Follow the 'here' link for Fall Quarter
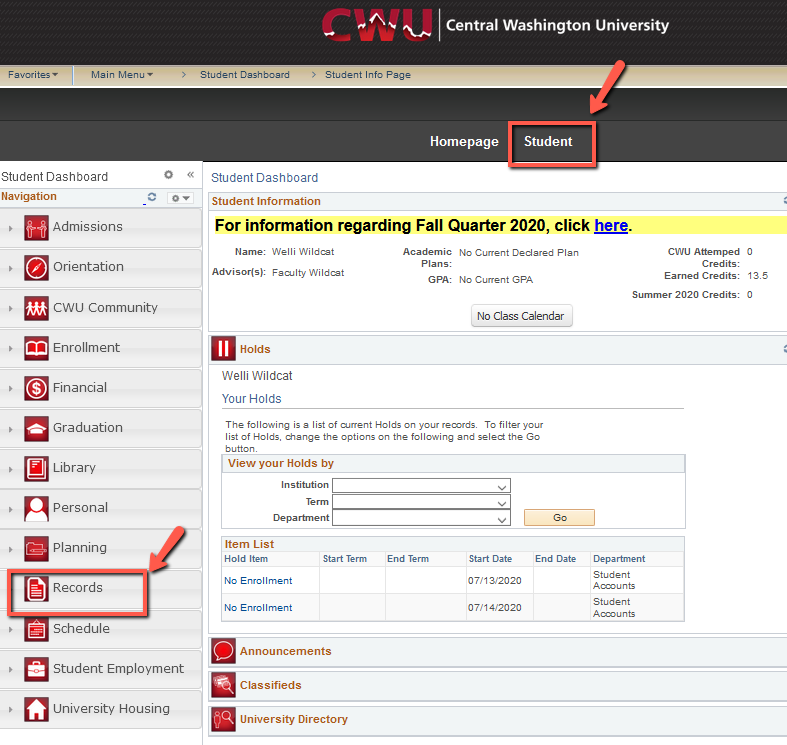 (610, 226)
